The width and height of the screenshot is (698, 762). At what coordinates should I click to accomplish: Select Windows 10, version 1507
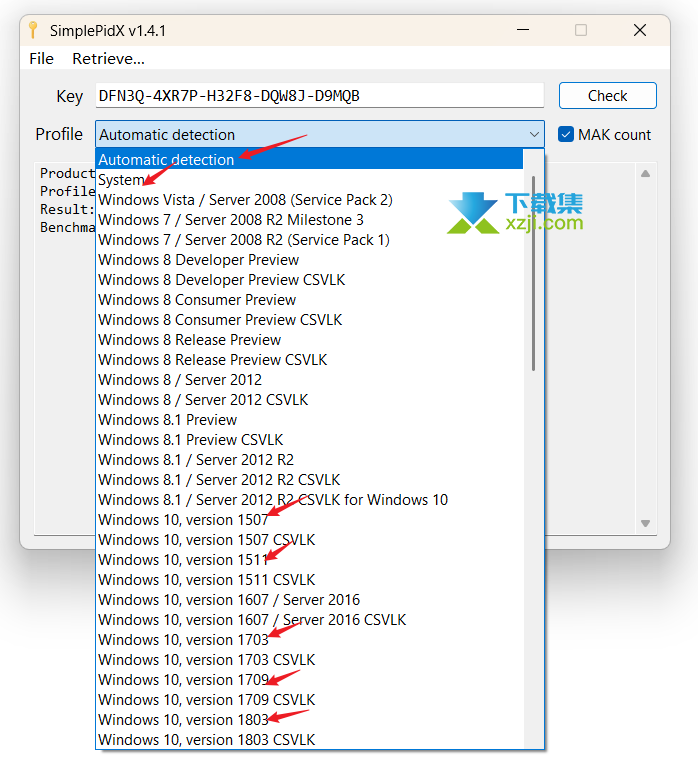310,520
